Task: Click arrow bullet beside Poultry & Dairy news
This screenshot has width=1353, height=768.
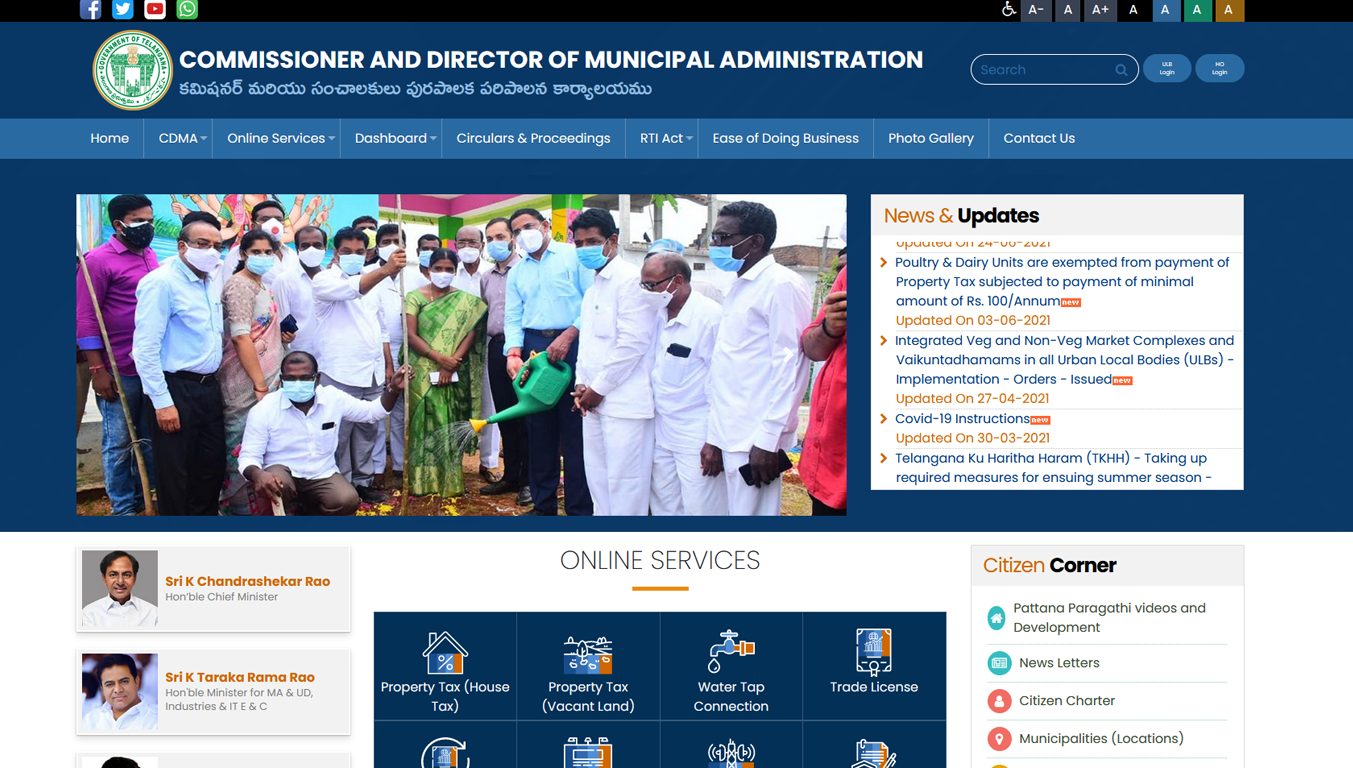Action: pos(883,263)
